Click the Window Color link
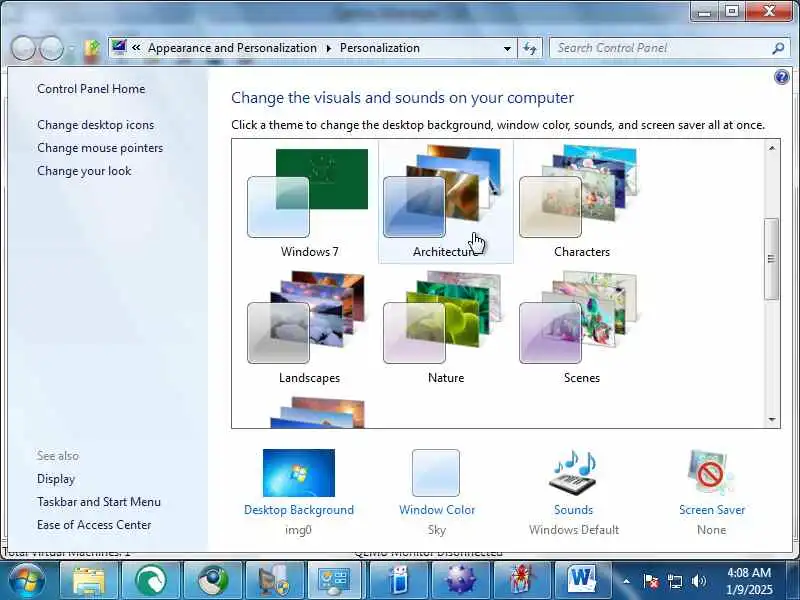 [437, 510]
